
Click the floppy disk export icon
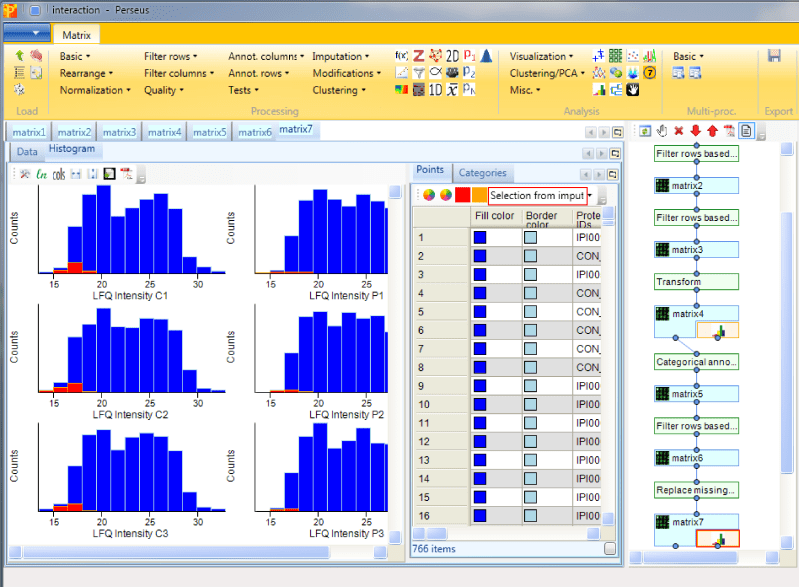pos(774,56)
